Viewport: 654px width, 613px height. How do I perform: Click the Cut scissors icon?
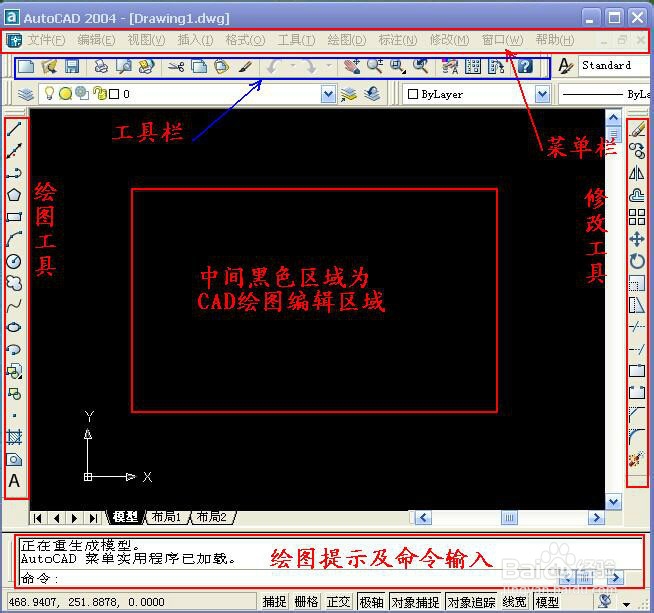(x=176, y=66)
